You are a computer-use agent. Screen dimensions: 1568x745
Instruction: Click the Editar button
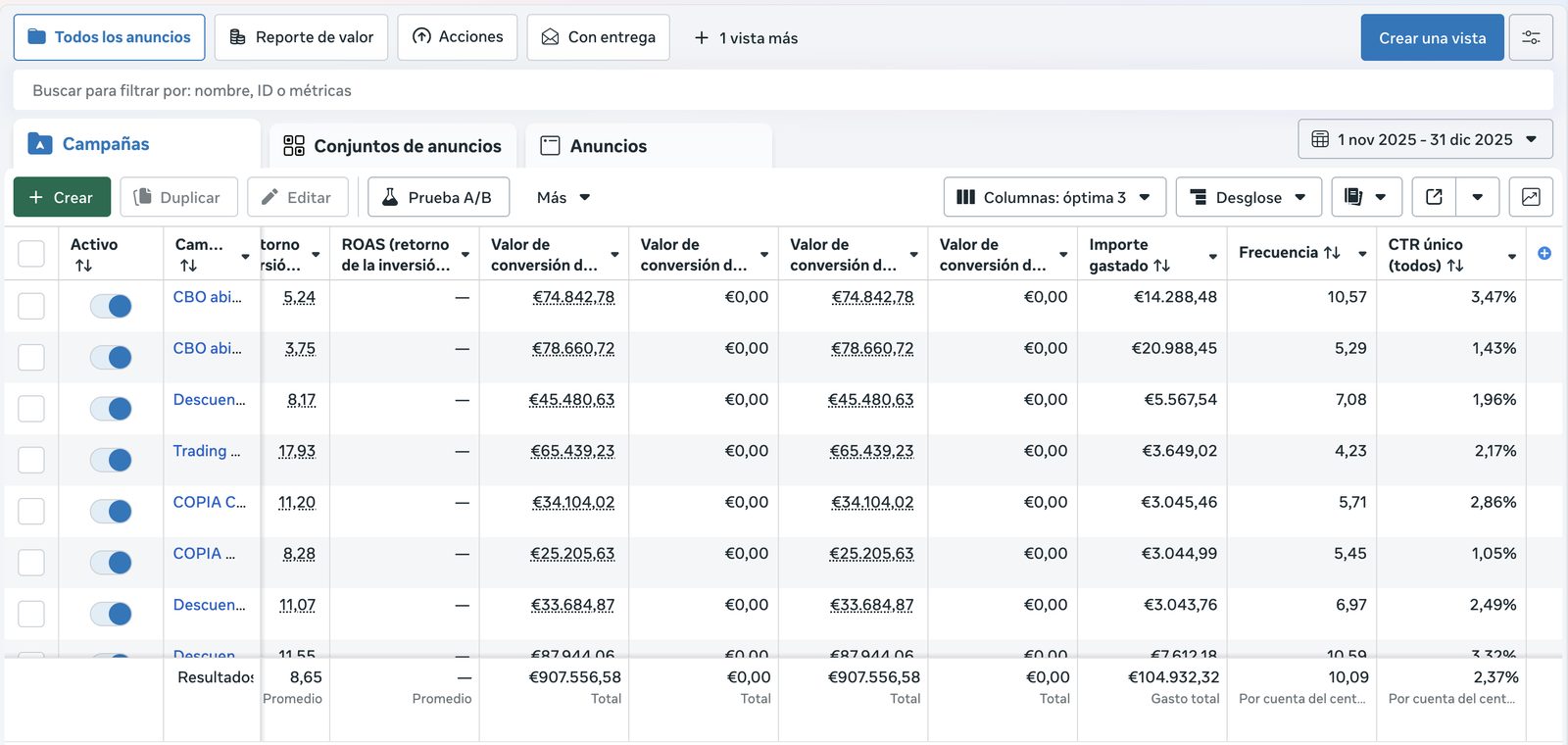[297, 197]
